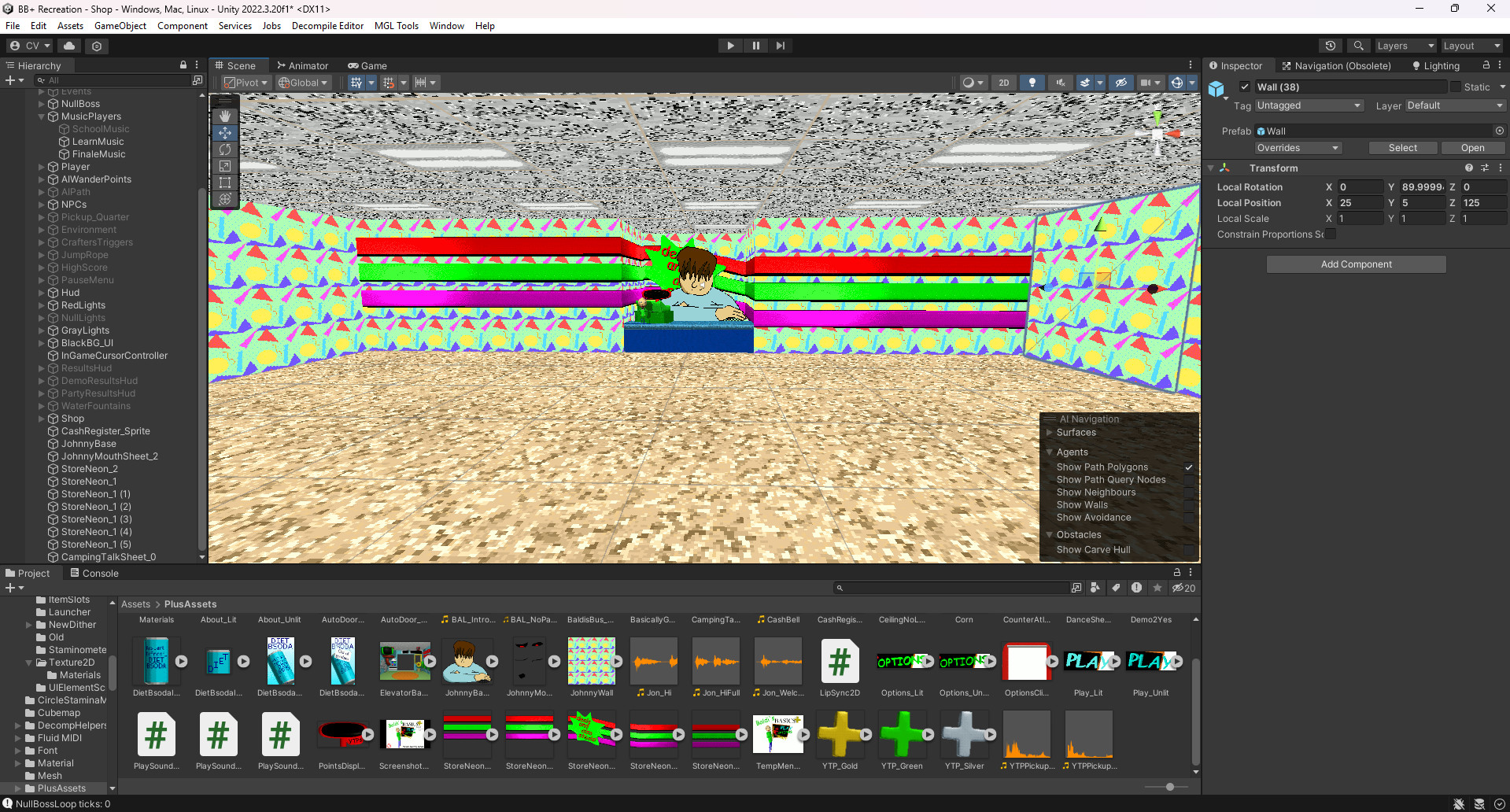The image size is (1510, 812).
Task: Open Undo History from top toolbar
Action: (1331, 46)
